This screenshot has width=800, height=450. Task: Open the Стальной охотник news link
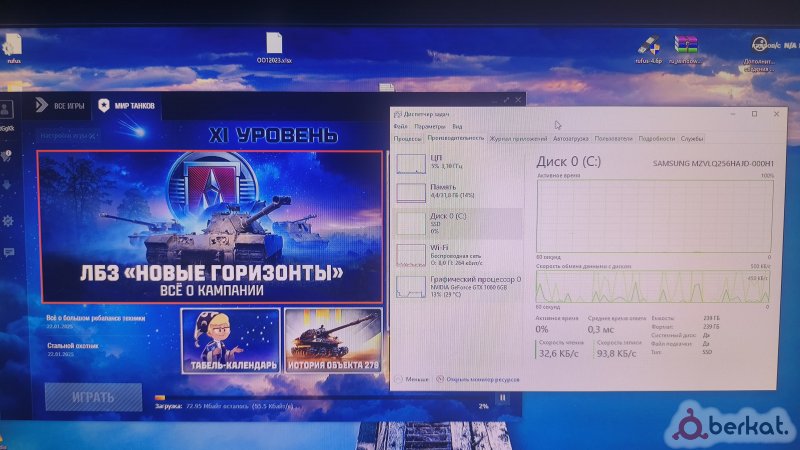pos(72,345)
